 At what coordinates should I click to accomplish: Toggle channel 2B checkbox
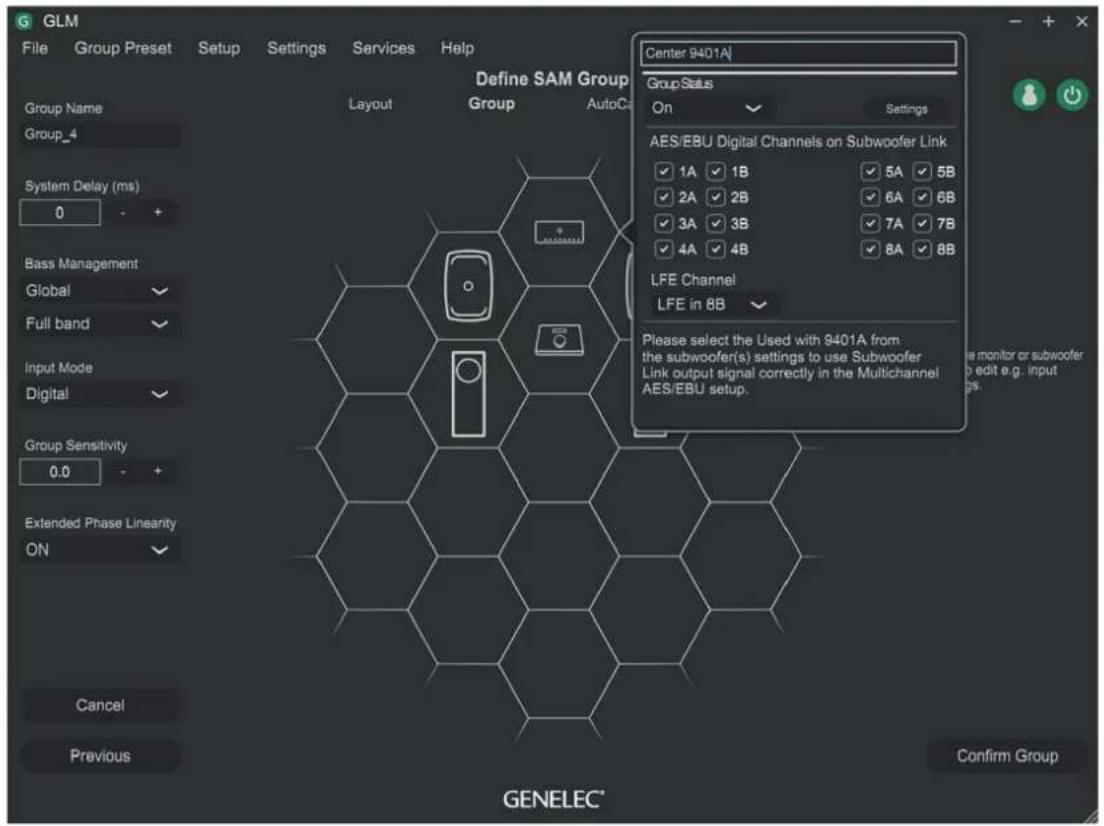pos(716,197)
